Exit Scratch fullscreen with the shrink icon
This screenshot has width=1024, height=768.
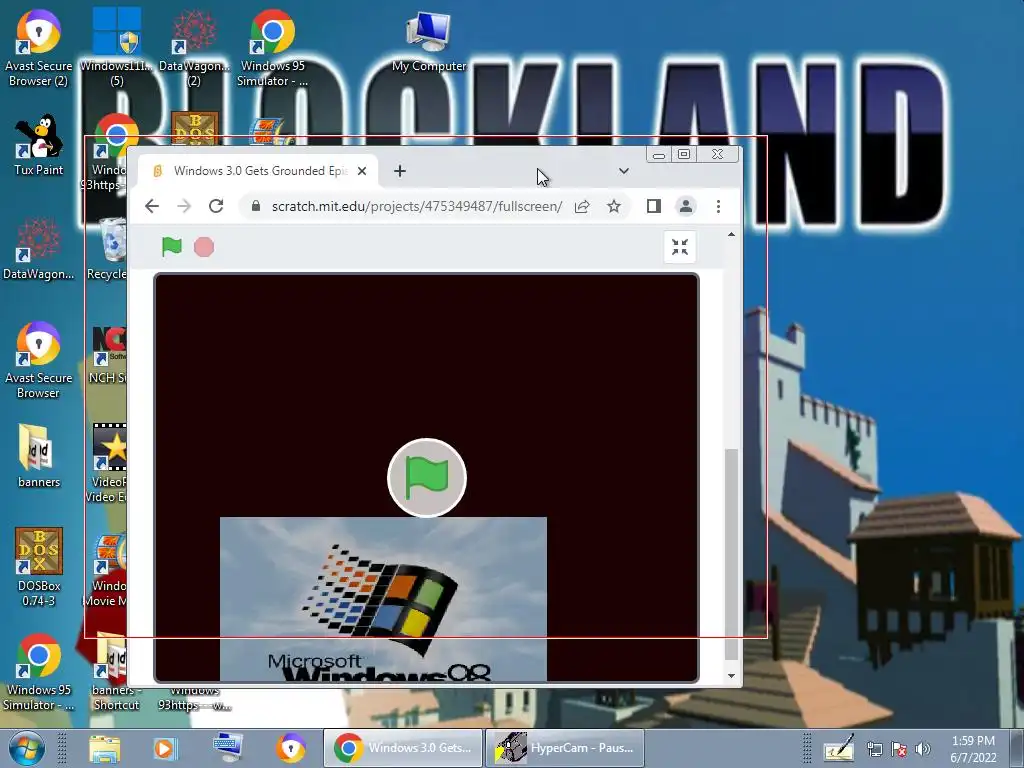(x=680, y=247)
